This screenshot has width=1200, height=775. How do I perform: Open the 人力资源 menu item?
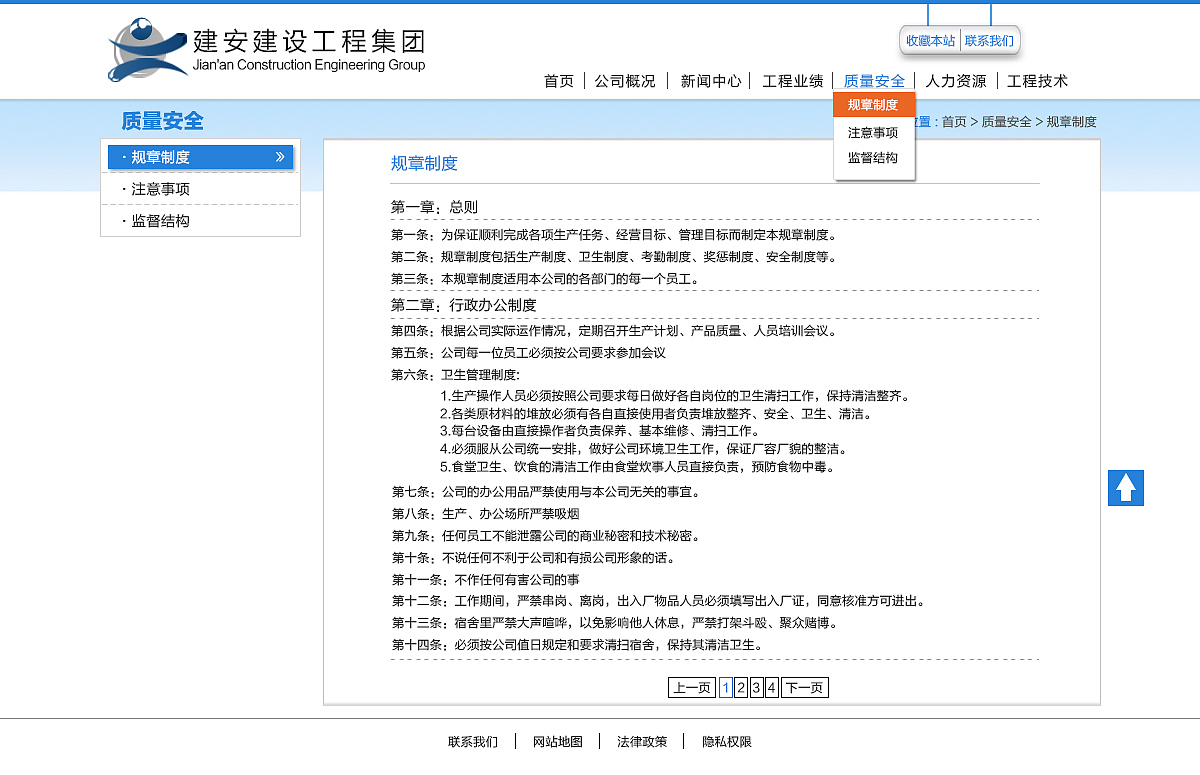tap(956, 81)
